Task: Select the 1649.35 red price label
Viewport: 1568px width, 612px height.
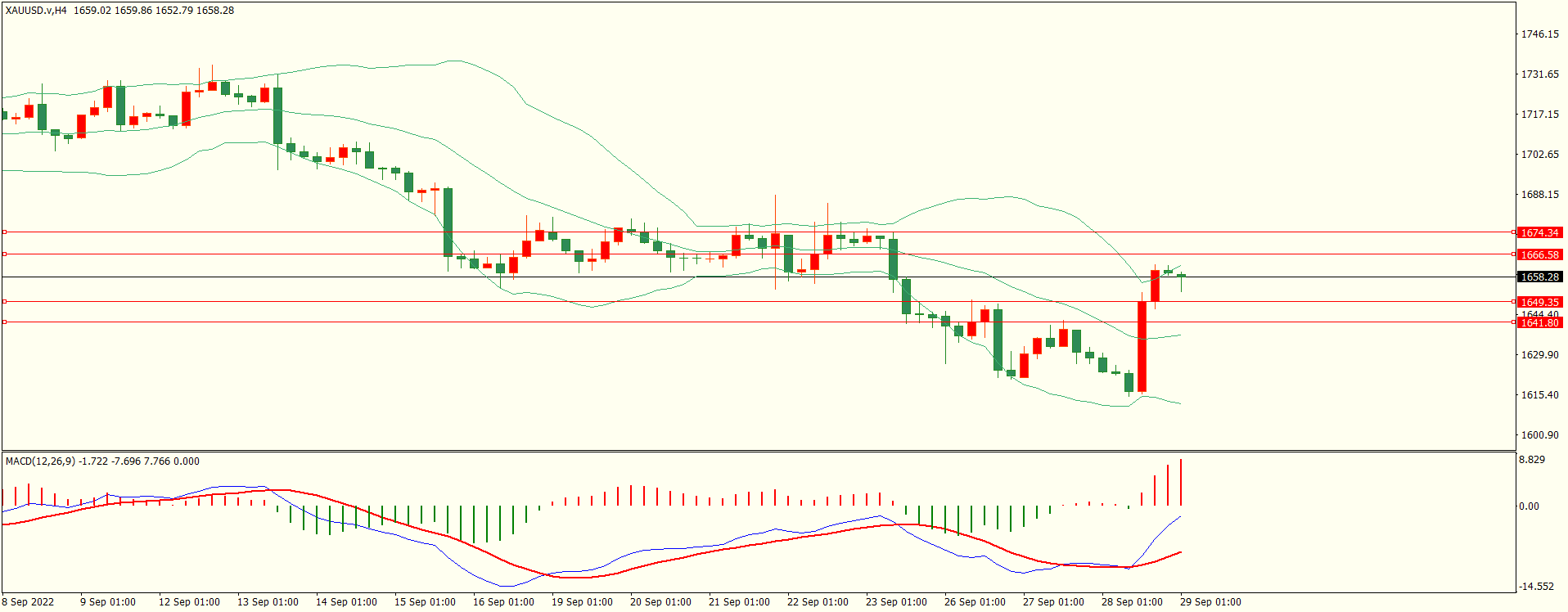Action: pyautogui.click(x=1539, y=303)
